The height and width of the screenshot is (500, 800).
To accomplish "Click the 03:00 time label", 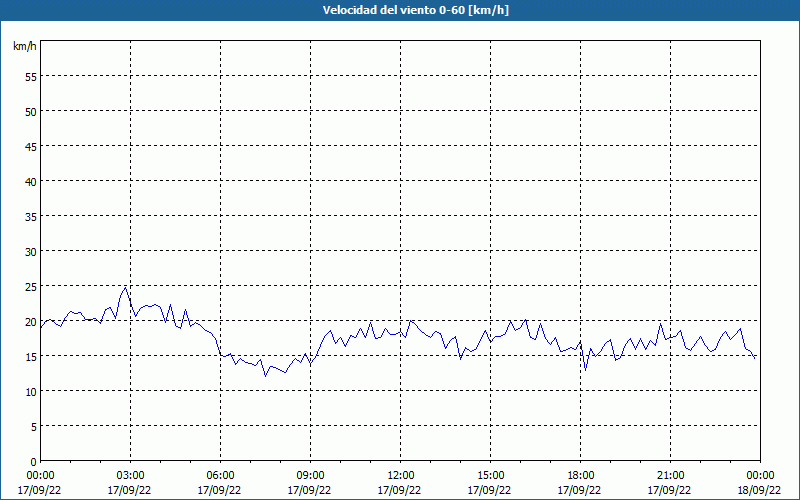I will [x=130, y=476].
